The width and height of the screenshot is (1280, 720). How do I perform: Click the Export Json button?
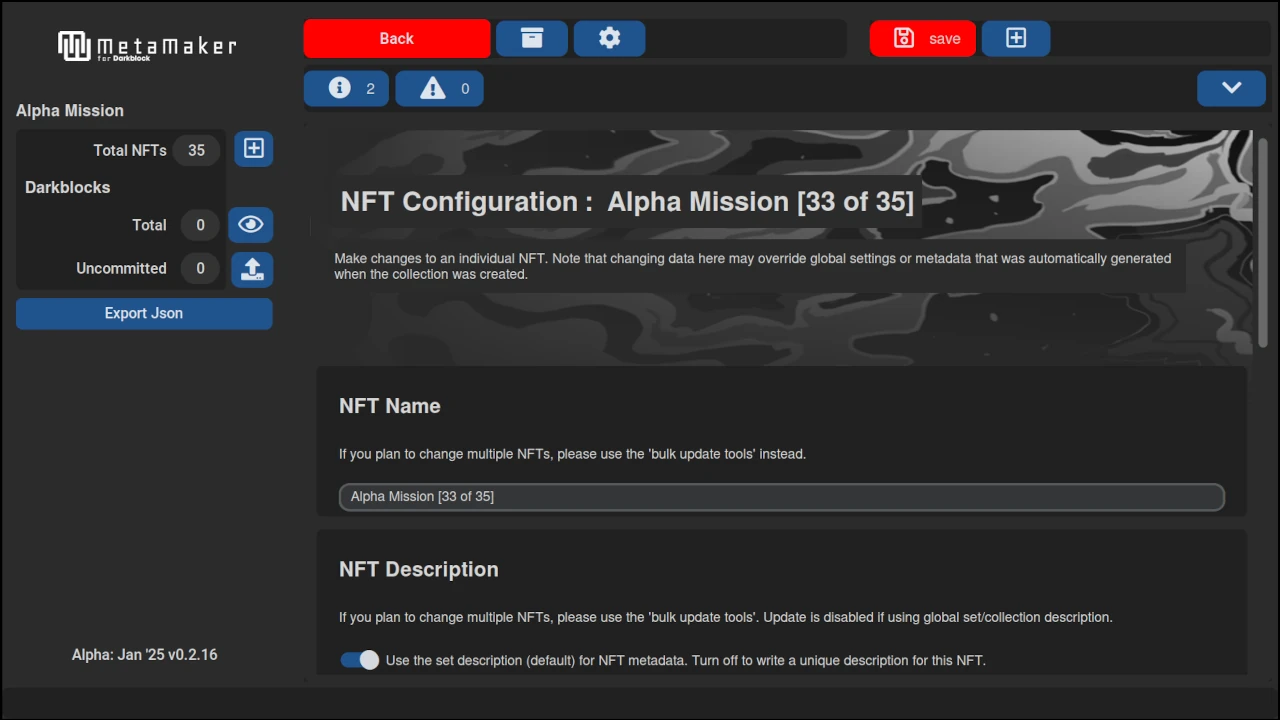(144, 313)
